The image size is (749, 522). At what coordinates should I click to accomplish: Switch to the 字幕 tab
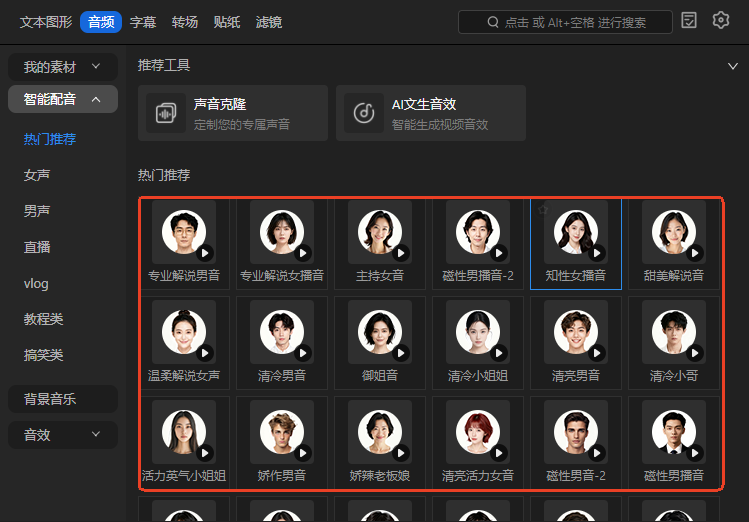pos(143,22)
